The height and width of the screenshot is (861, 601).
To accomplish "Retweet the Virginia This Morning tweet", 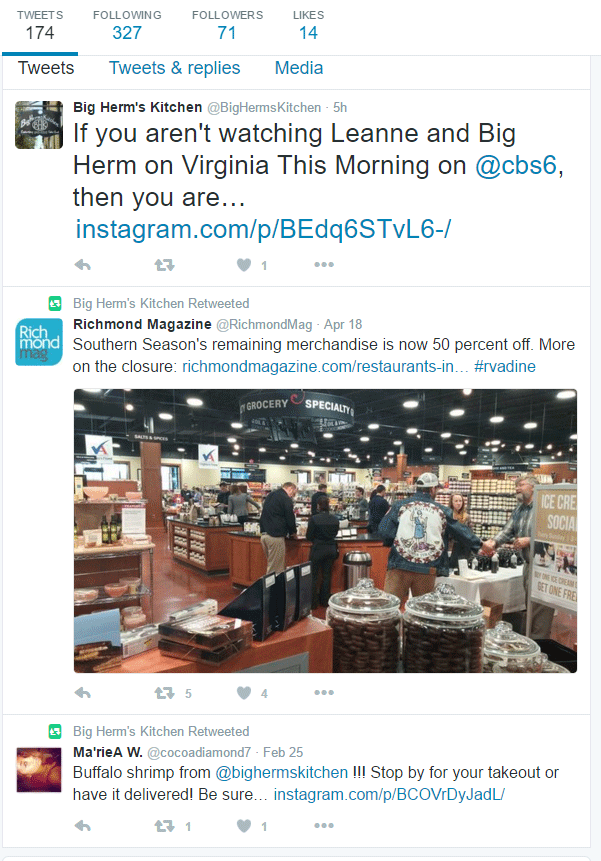I will 164,265.
